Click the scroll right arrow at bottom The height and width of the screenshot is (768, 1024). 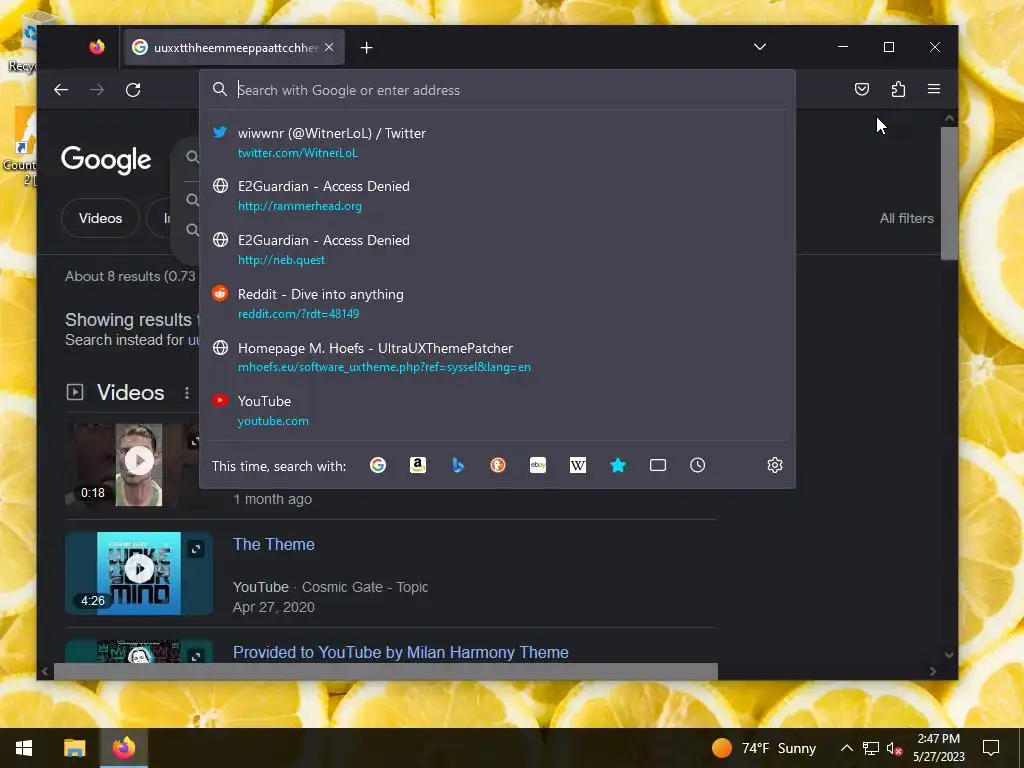pos(933,671)
